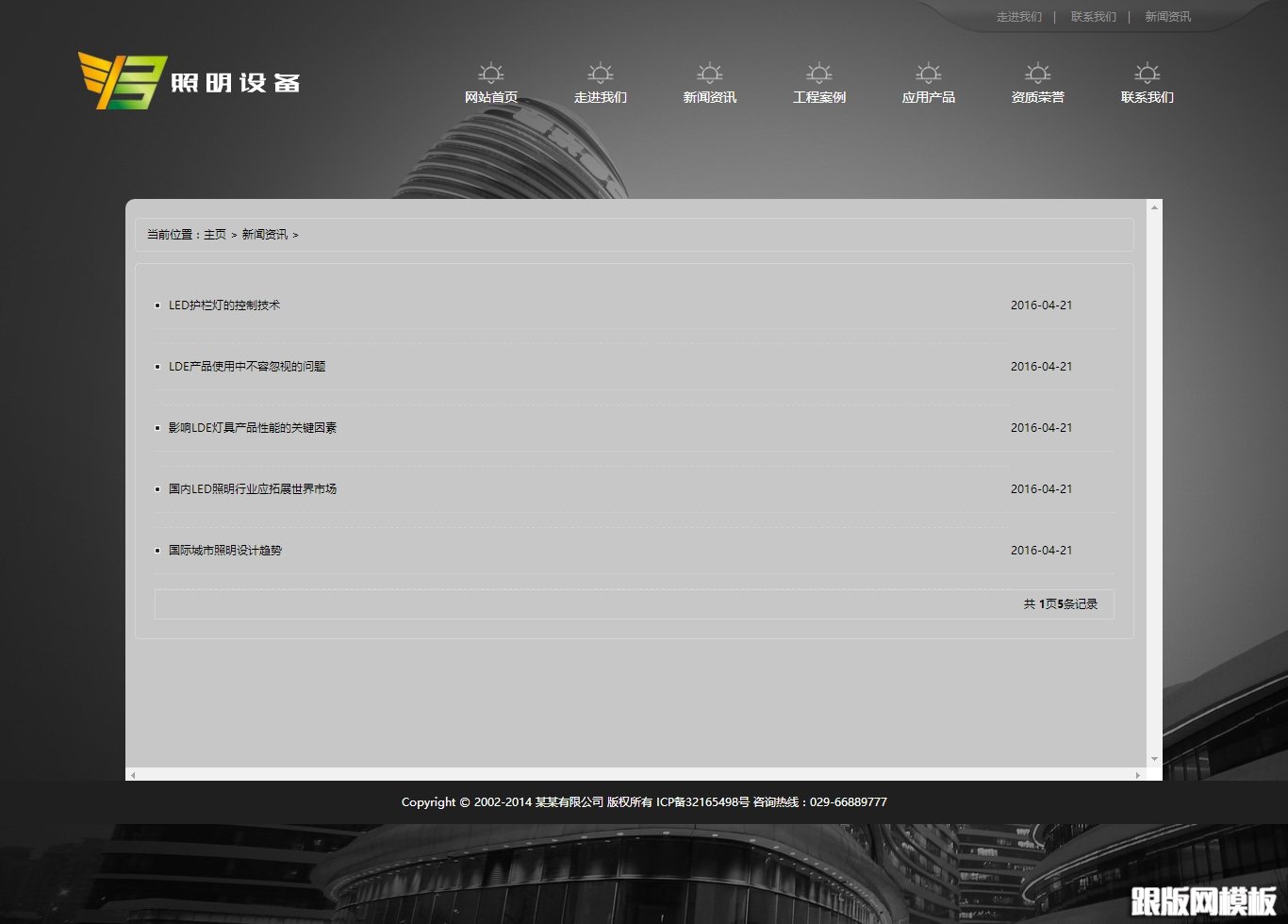Screen dimensions: 1288x924
Task: Click the 新闻资讯 breadcrumb link
Action: point(265,235)
